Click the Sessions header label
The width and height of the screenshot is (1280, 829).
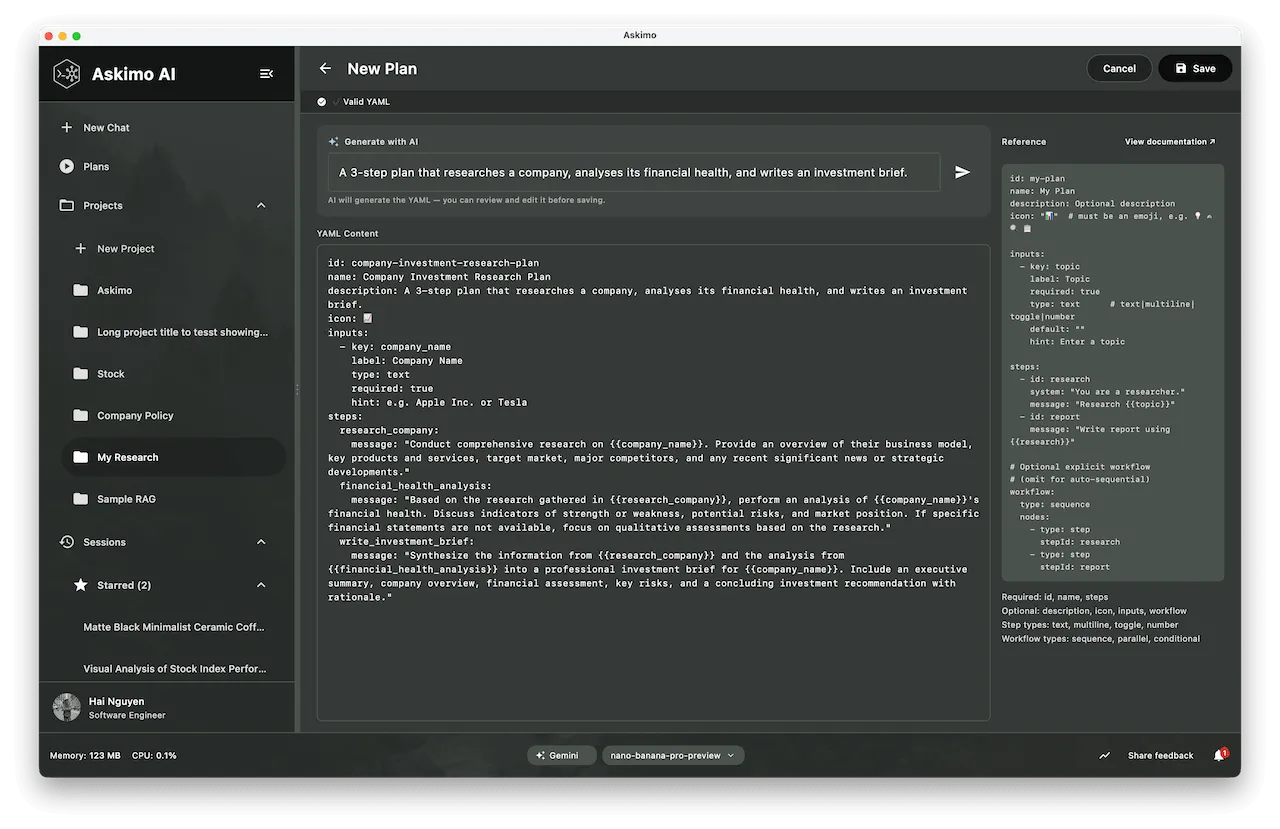point(105,542)
